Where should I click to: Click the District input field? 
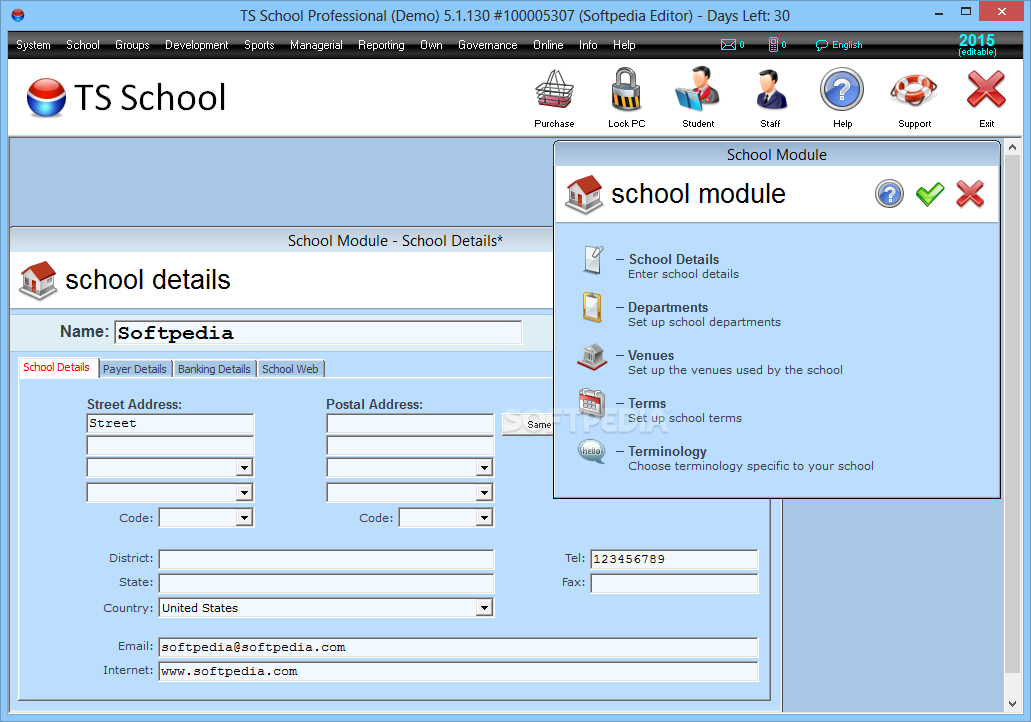tap(326, 559)
